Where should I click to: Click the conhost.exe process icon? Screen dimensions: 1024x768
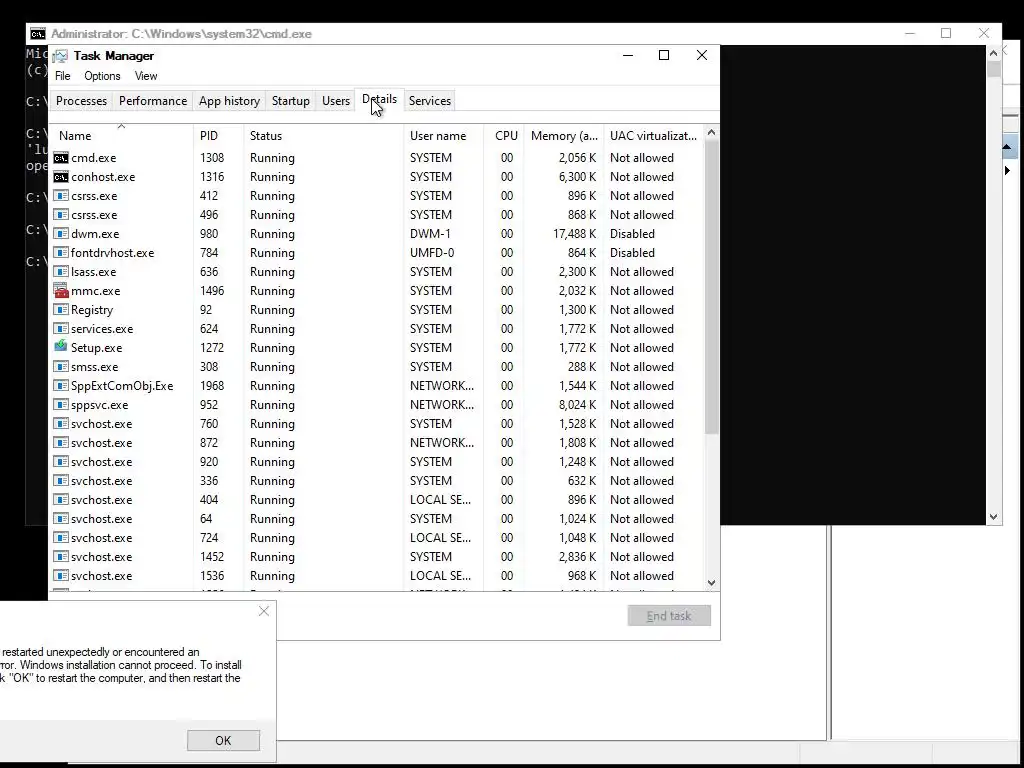(61, 177)
